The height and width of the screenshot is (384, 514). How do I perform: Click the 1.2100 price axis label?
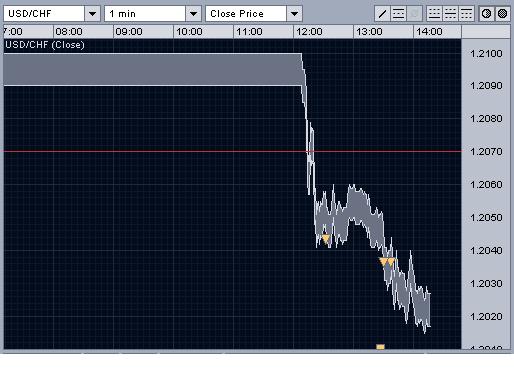pyautogui.click(x=486, y=54)
